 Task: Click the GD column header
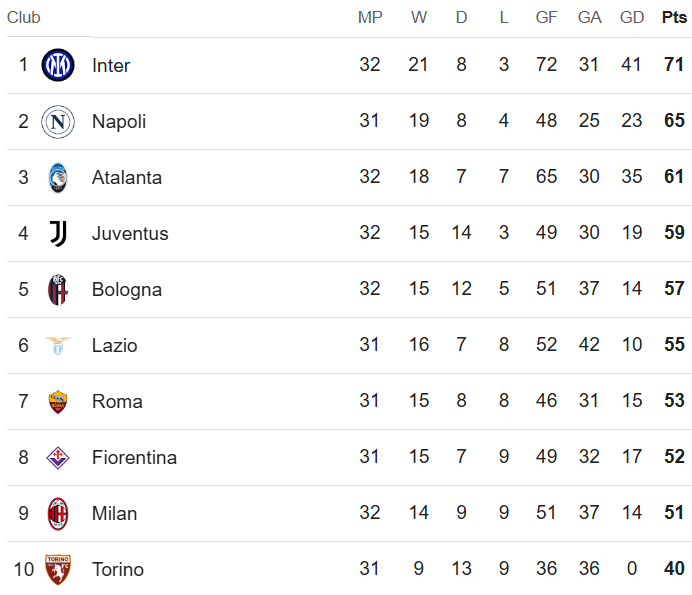(x=632, y=18)
